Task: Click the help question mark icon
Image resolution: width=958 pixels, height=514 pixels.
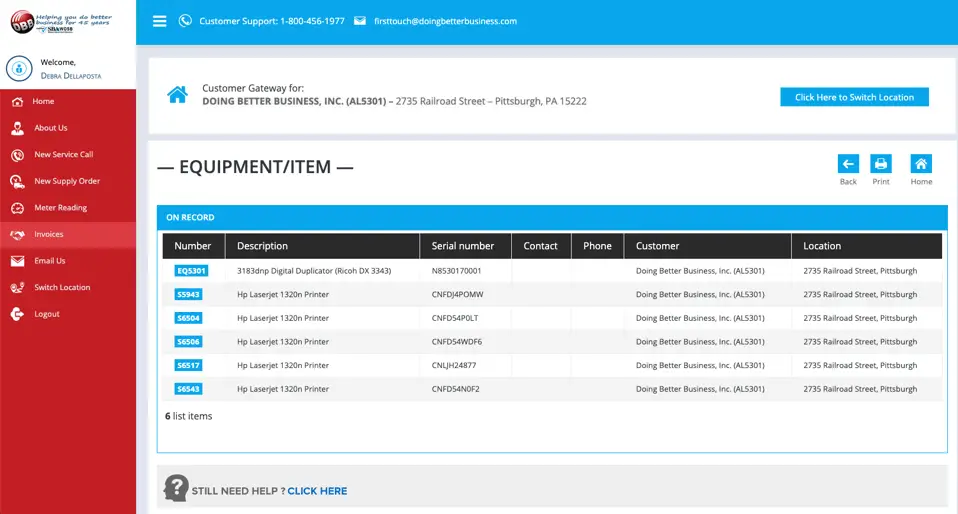Action: [x=176, y=488]
